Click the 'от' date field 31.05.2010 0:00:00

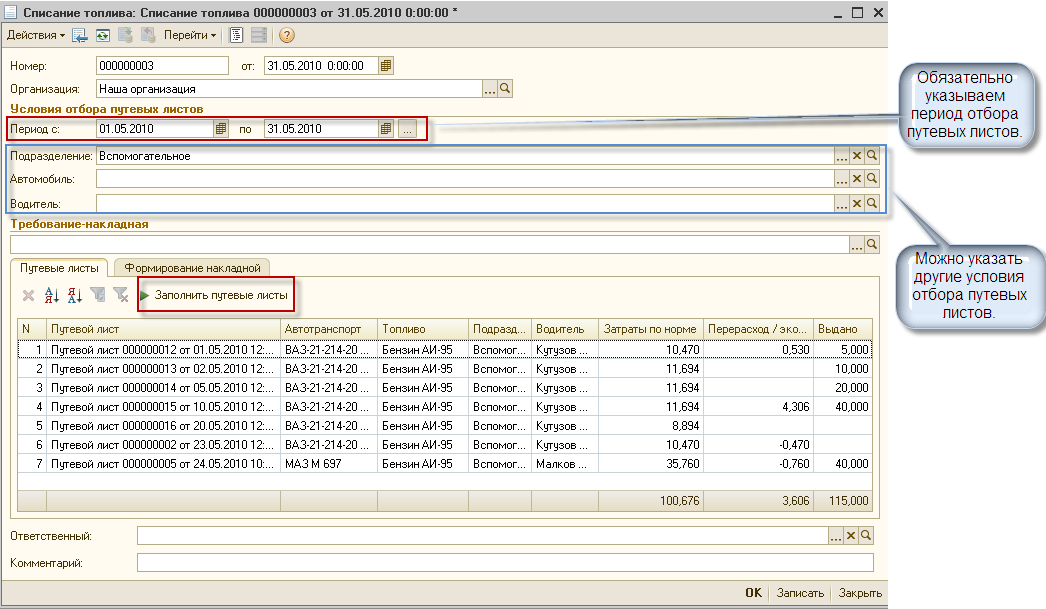tap(321, 65)
